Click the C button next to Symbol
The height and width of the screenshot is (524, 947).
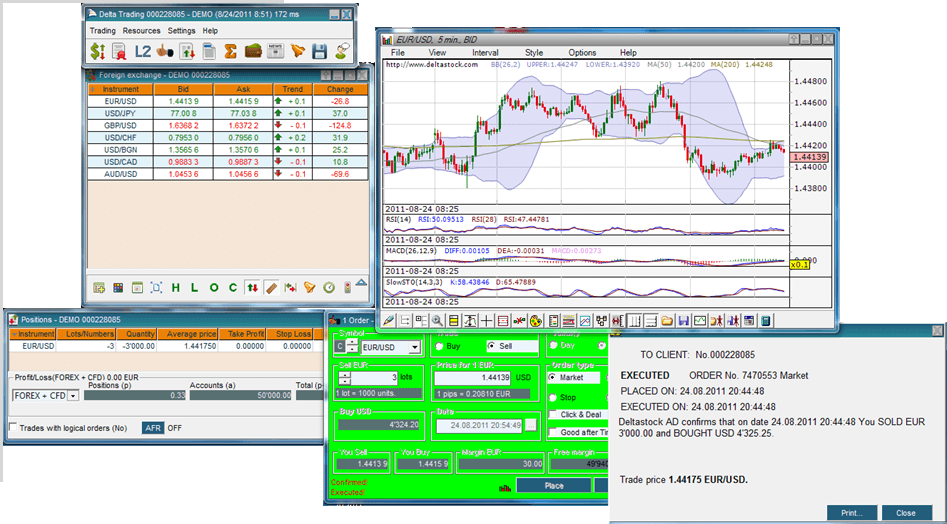[x=339, y=347]
